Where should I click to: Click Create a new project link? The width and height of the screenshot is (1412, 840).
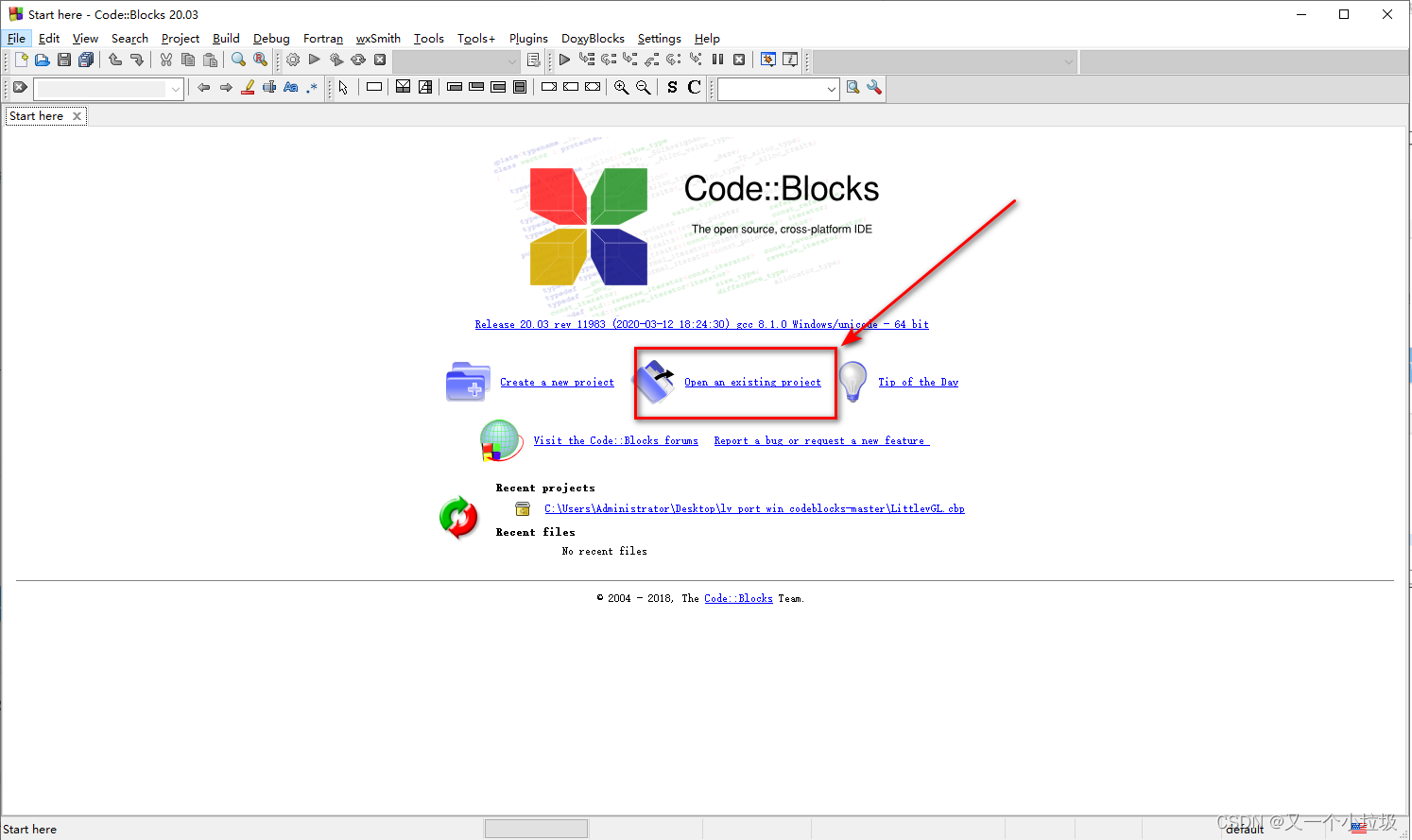click(557, 383)
